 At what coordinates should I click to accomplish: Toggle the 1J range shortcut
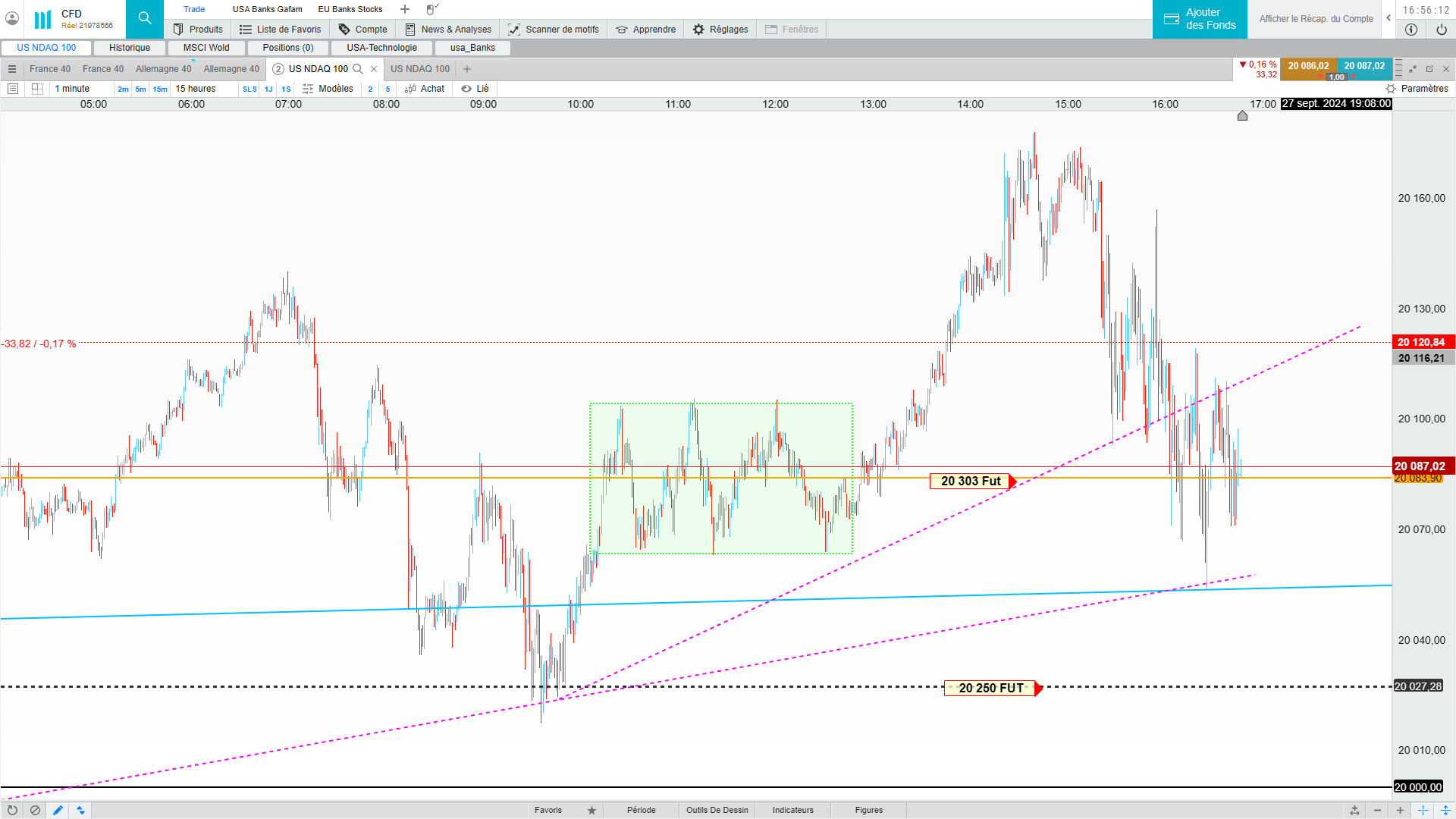point(268,89)
